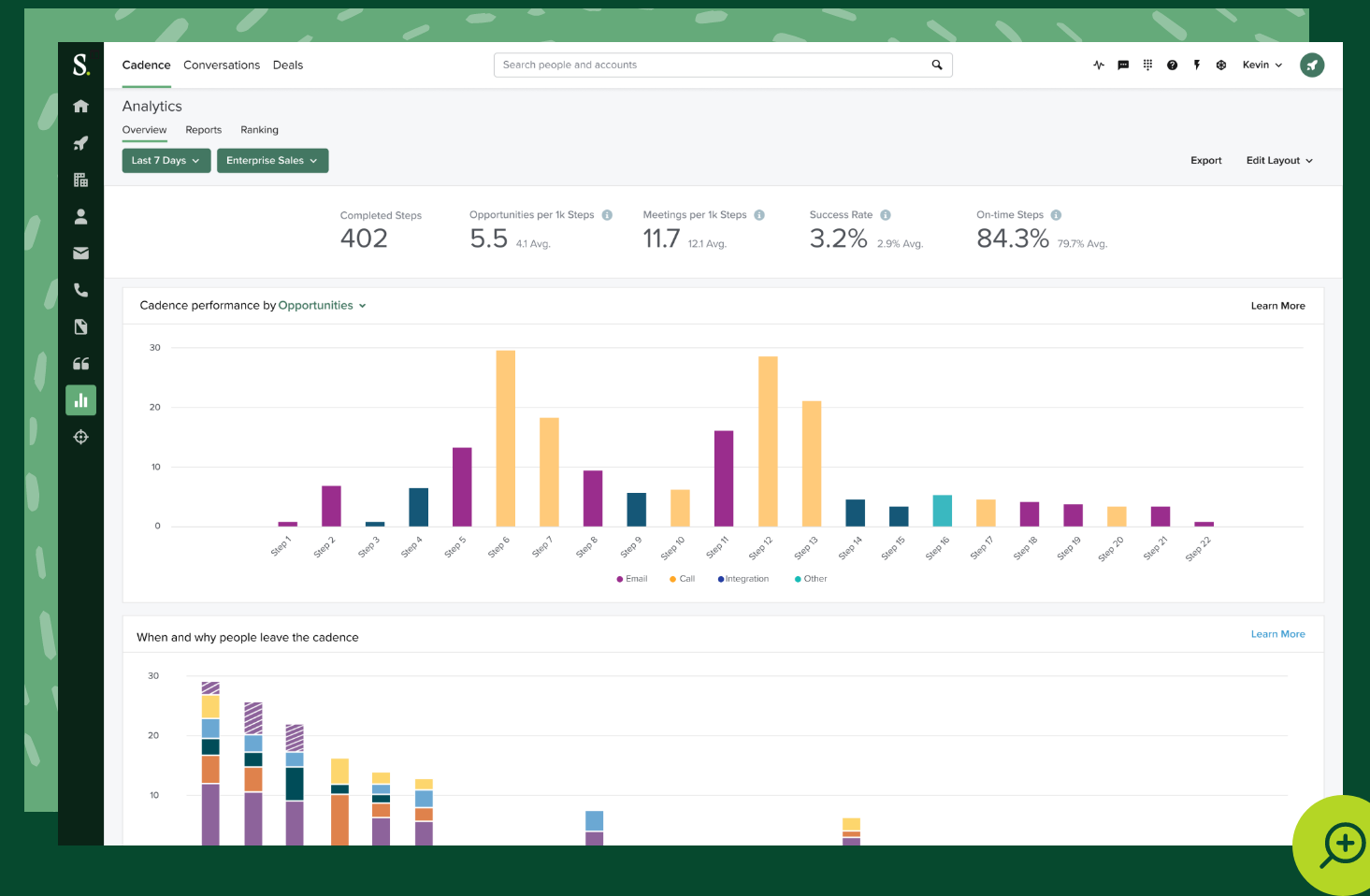Open the Calls phone icon in sidebar

click(x=81, y=290)
